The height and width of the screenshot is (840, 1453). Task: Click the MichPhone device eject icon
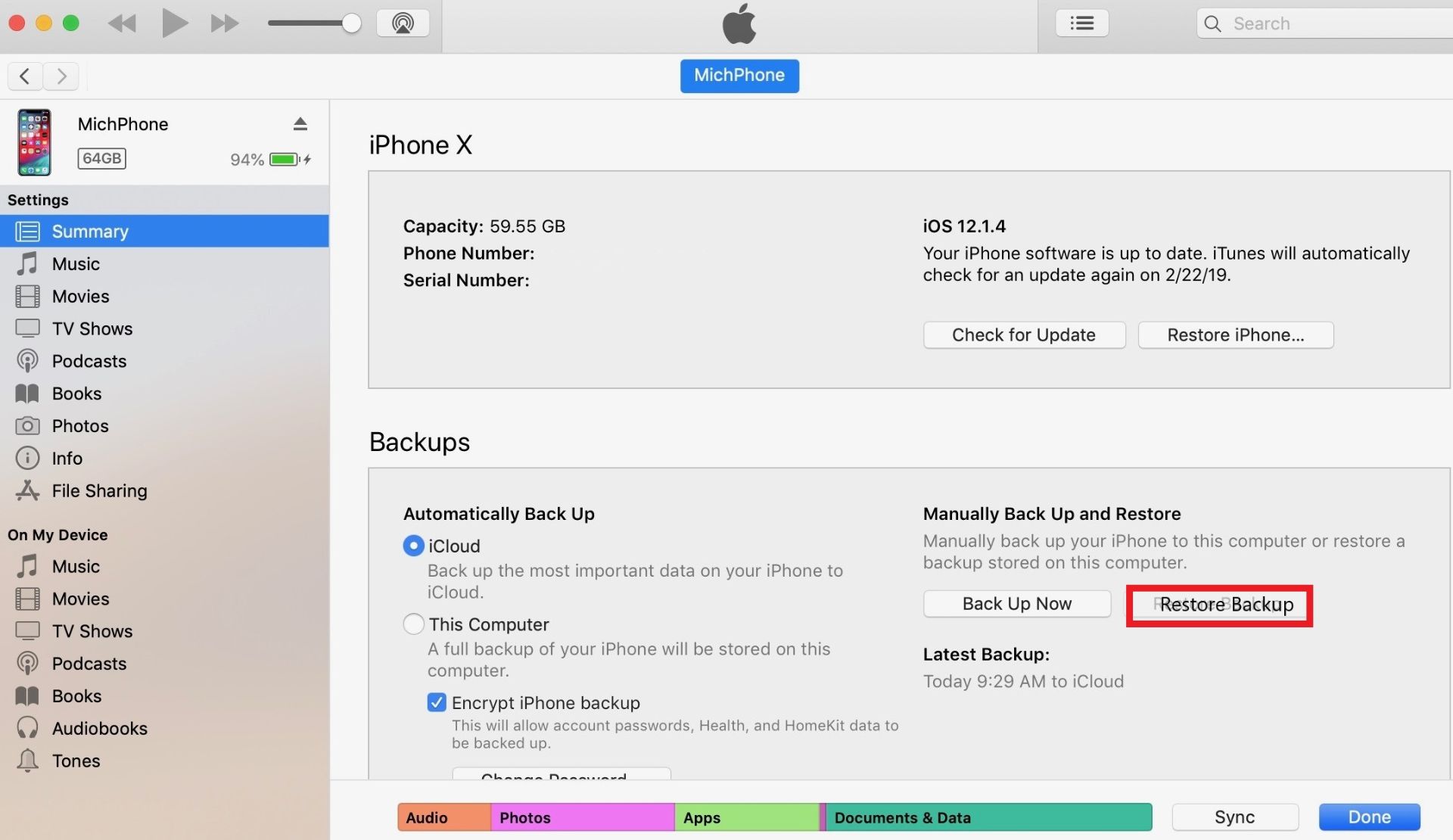coord(298,124)
